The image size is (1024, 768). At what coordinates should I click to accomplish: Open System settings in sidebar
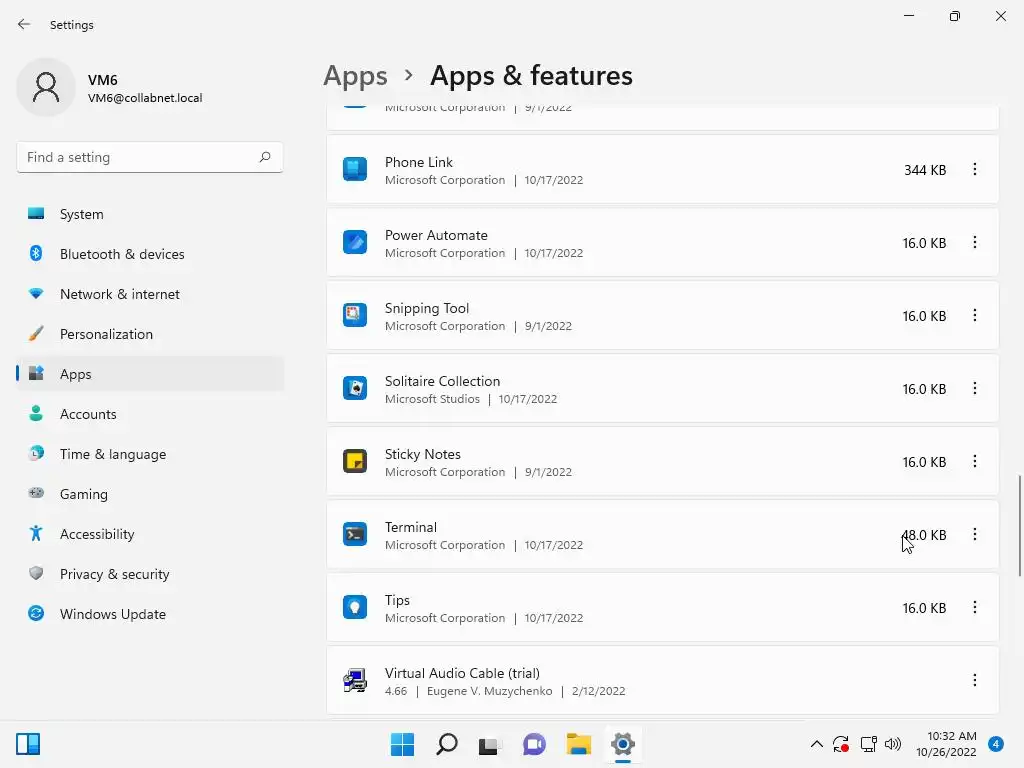150,214
